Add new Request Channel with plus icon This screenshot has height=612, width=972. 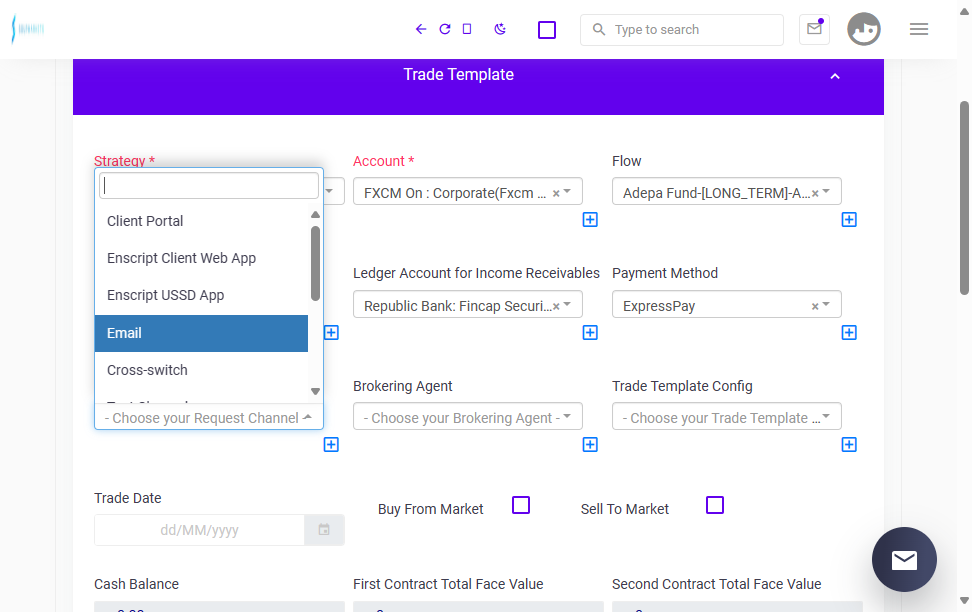[331, 445]
